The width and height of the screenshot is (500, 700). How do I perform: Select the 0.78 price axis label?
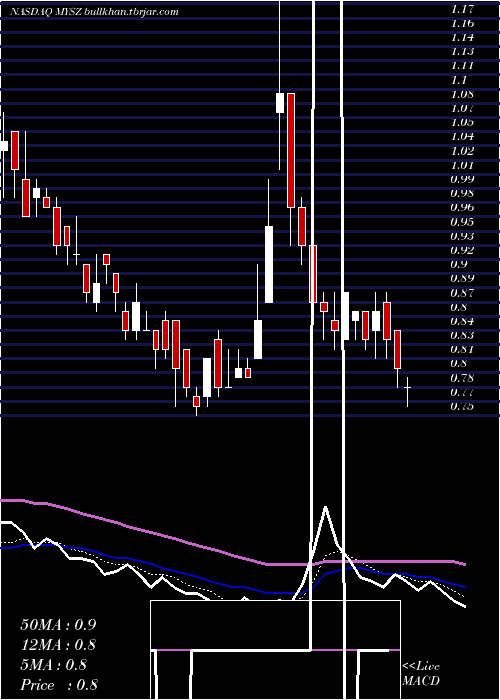click(x=462, y=378)
